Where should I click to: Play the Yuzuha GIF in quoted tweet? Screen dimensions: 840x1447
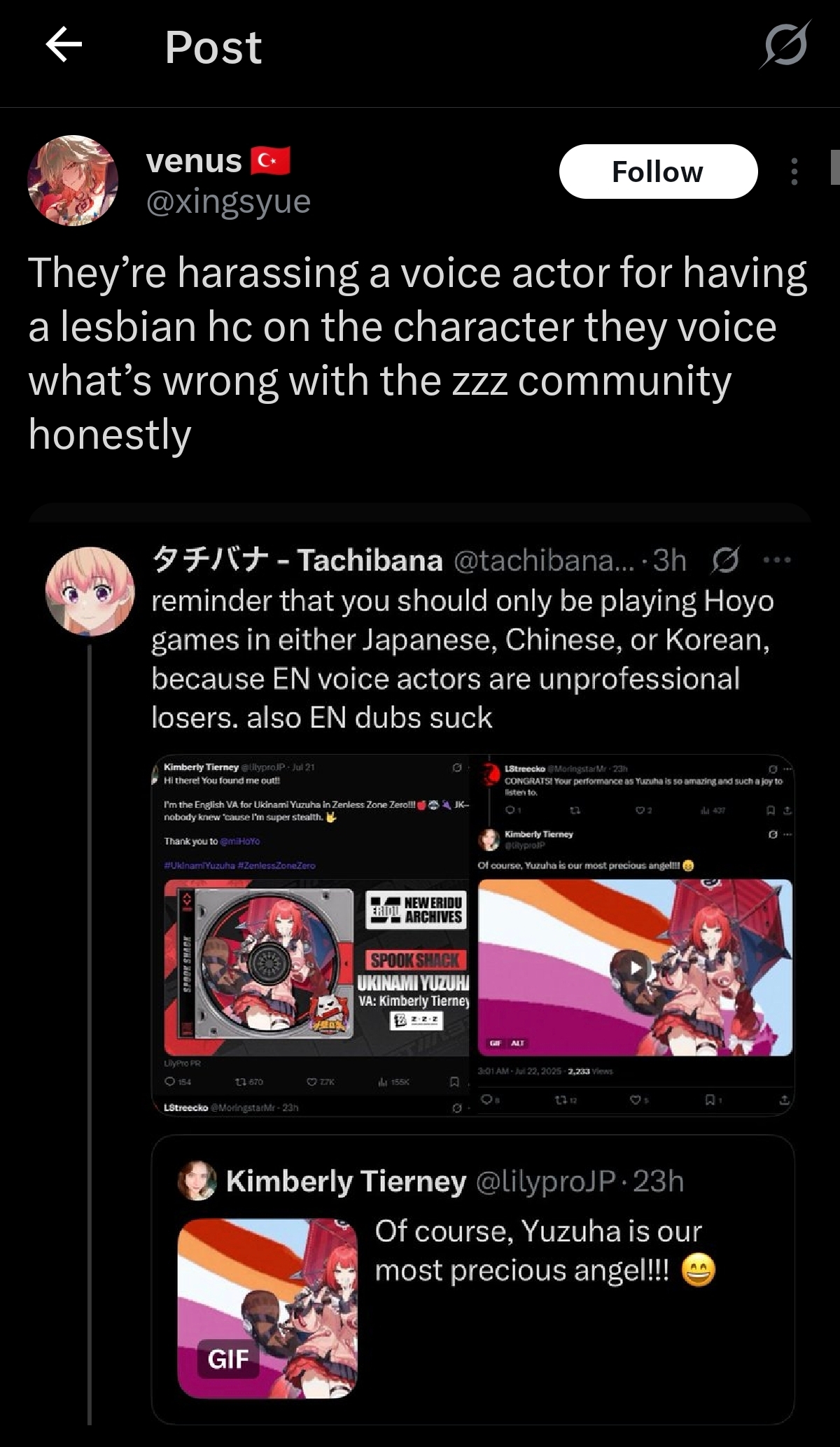tap(267, 1308)
